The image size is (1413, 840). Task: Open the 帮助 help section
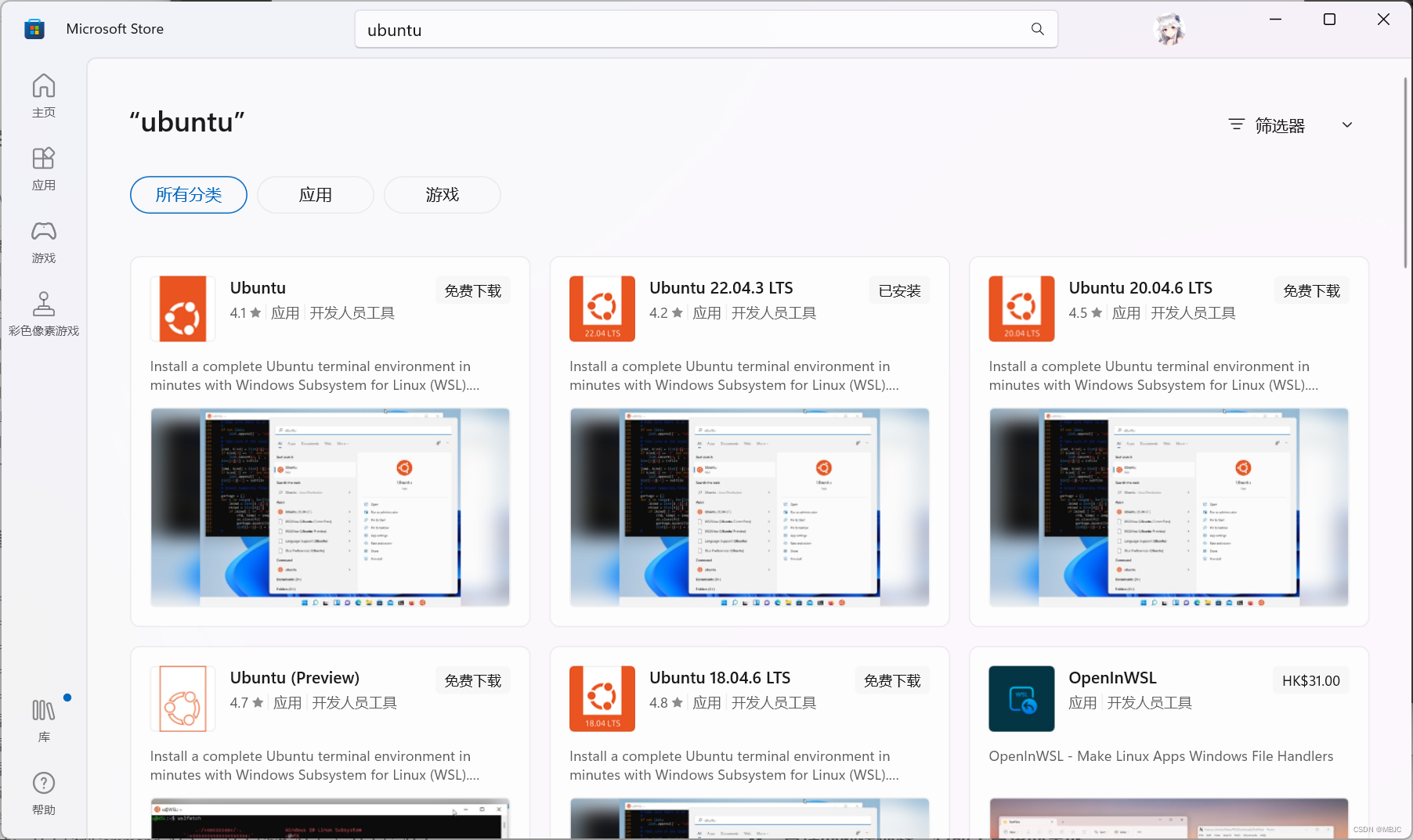point(43,791)
